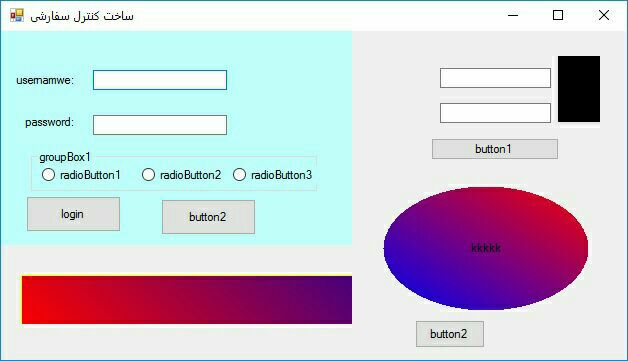
Task: Click button2 beneath the ellipse
Action: [450, 334]
